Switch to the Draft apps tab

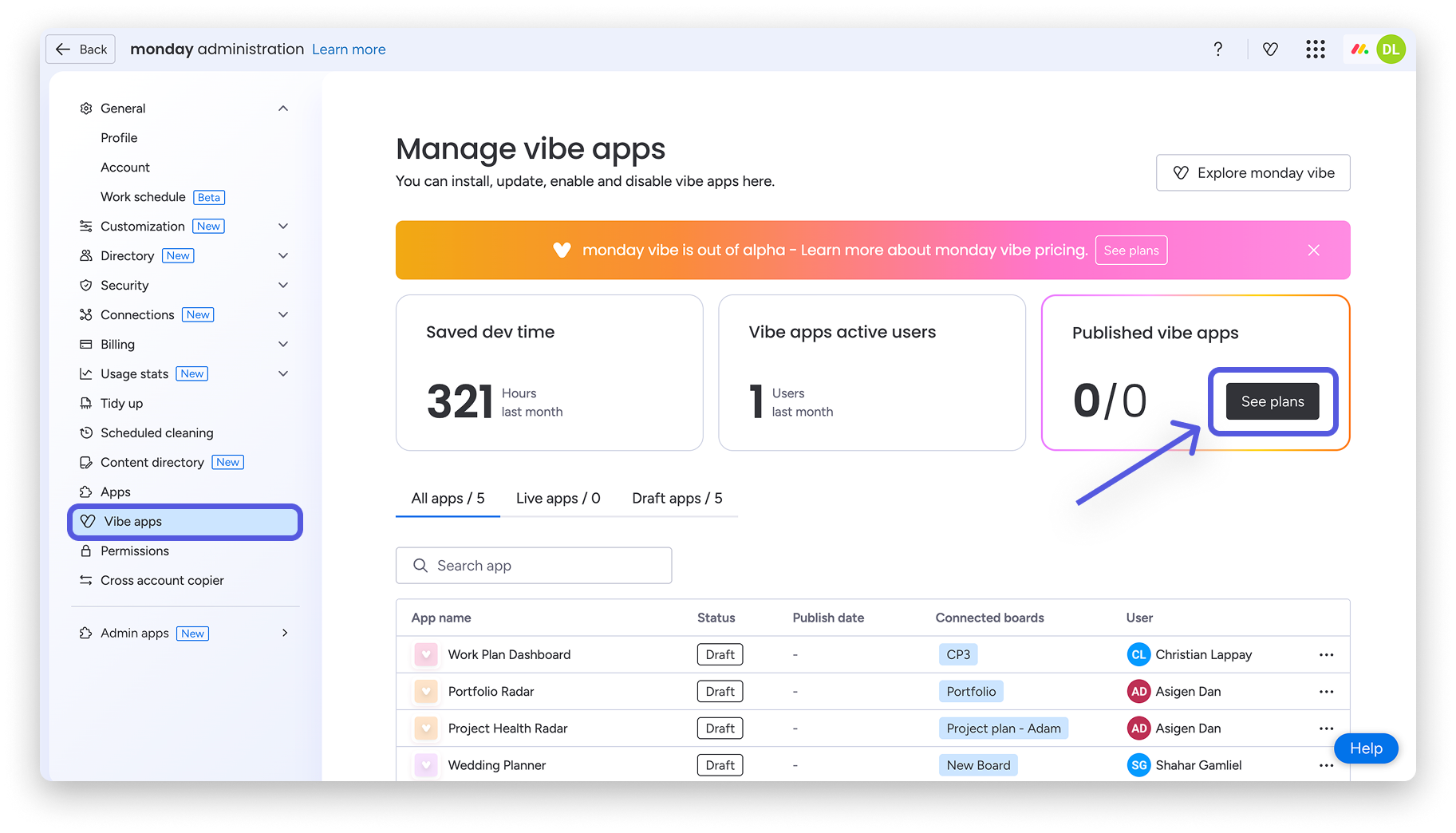pyautogui.click(x=677, y=498)
